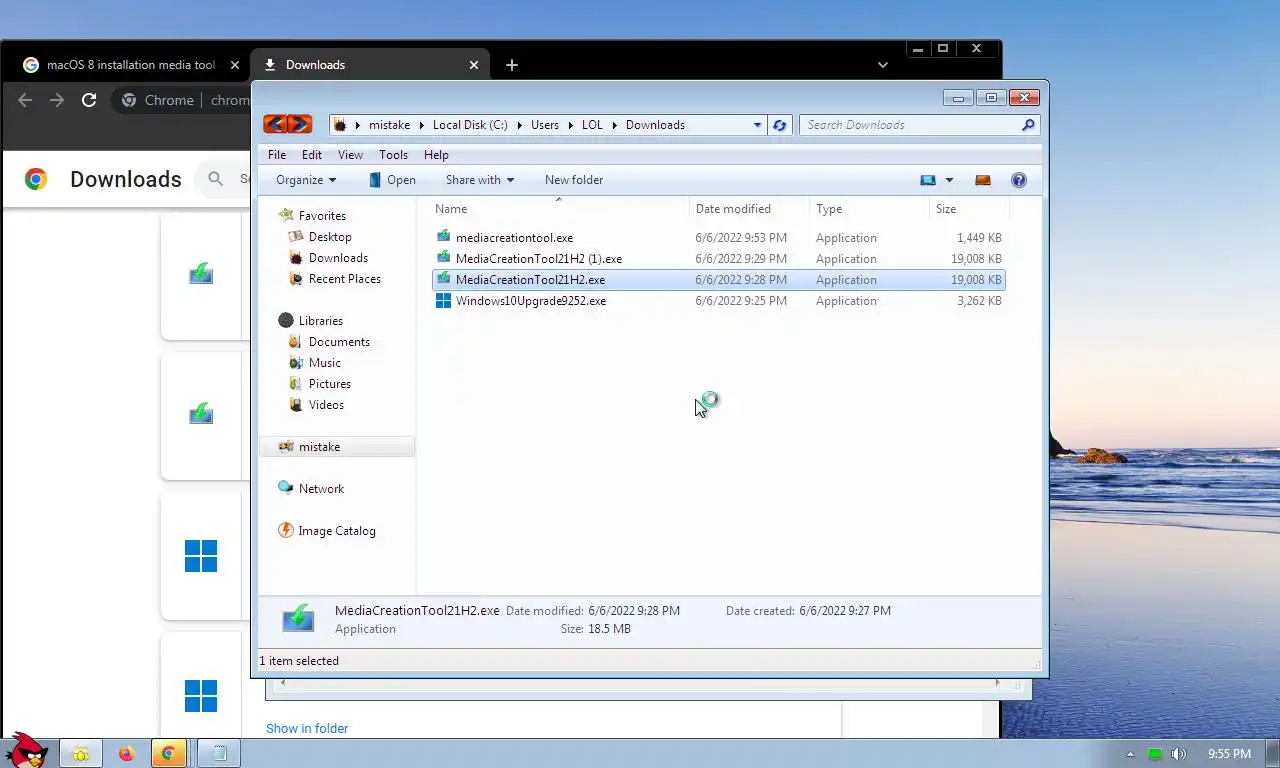Click the horizontal scrollbar under the Explorer window
The width and height of the screenshot is (1280, 768).
point(640,683)
